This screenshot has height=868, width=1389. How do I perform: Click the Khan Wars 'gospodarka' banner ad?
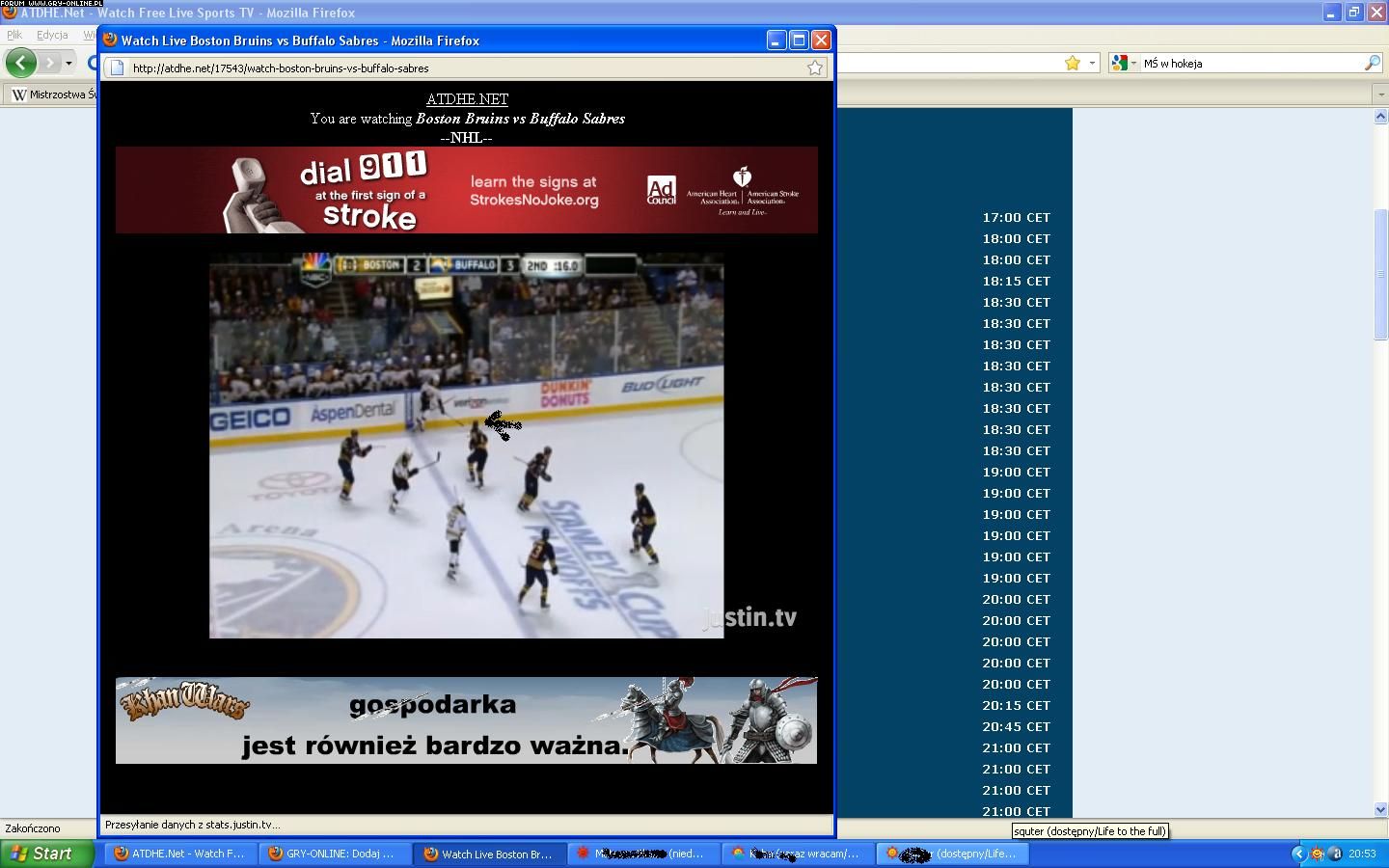pyautogui.click(x=467, y=720)
